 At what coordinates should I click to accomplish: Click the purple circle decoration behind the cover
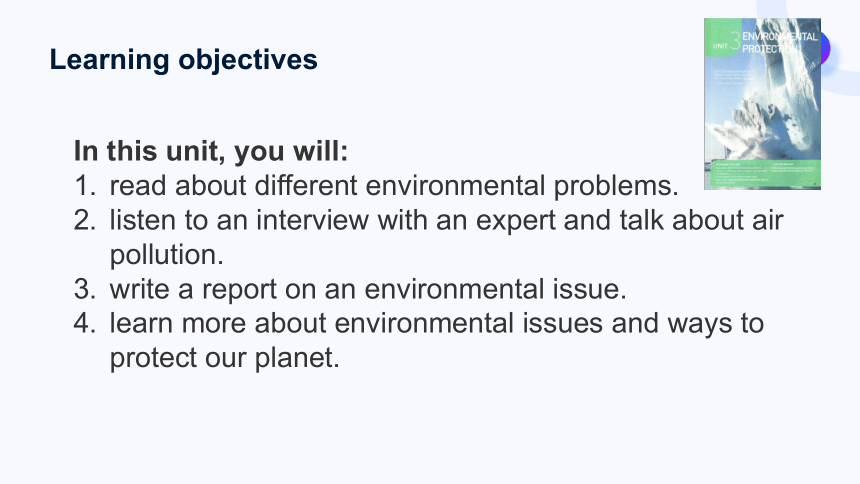825,49
